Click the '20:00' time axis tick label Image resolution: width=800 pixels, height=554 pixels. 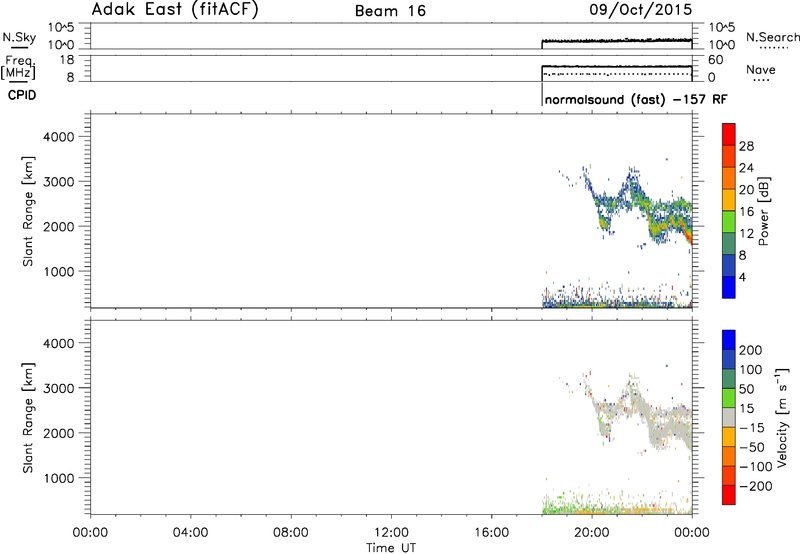(x=592, y=533)
